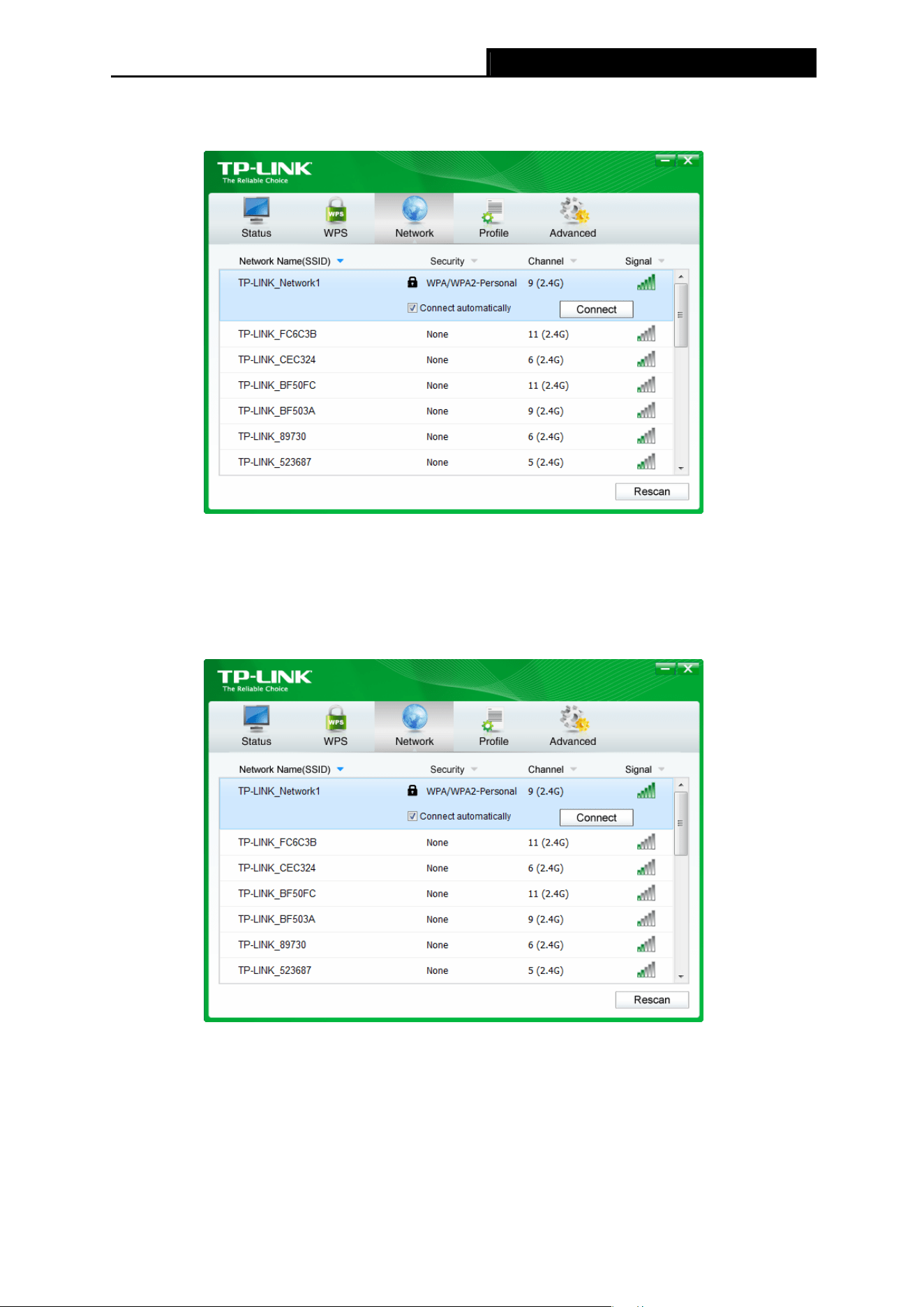Screen dimensions: 924x1307
Task: Select TP-LINK_CEC324 network in the lower window
Action: pyautogui.click(x=447, y=869)
